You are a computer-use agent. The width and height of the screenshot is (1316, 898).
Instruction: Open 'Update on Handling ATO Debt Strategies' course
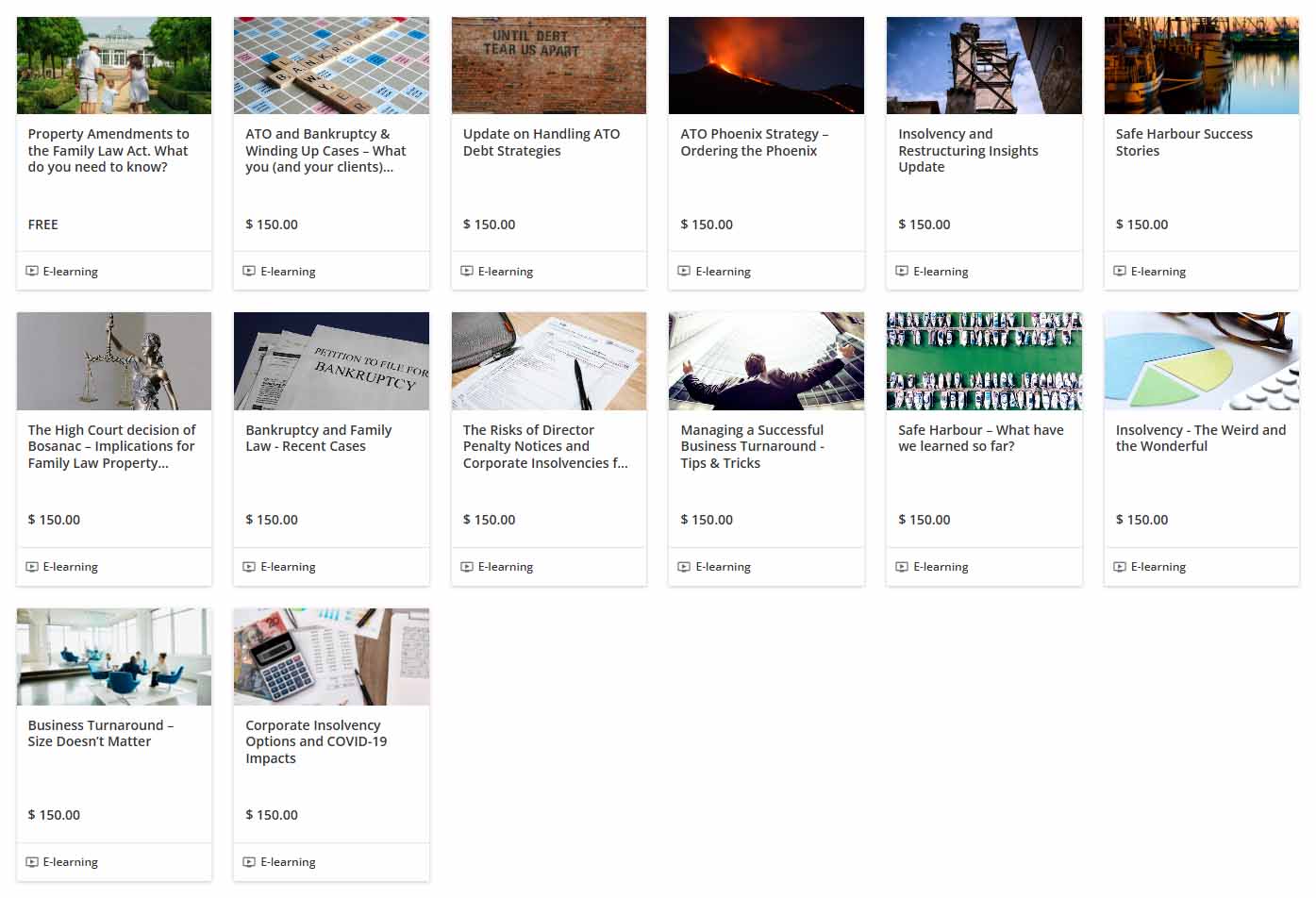(x=541, y=142)
